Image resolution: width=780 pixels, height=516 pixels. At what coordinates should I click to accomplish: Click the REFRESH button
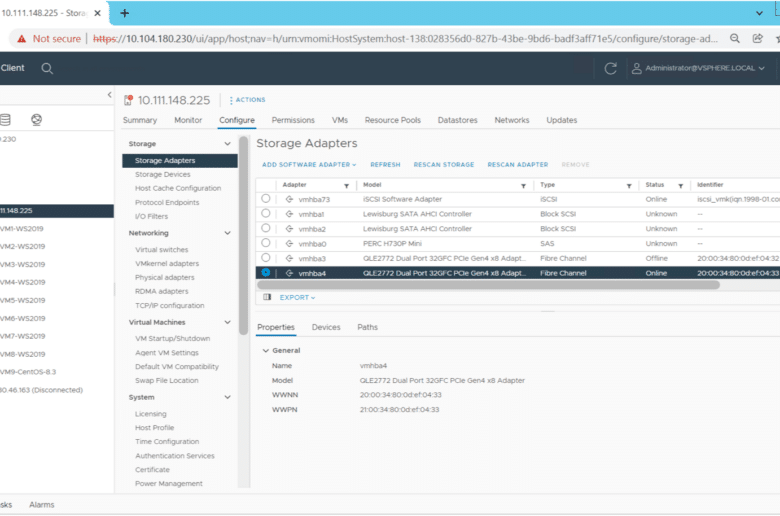[x=385, y=165]
